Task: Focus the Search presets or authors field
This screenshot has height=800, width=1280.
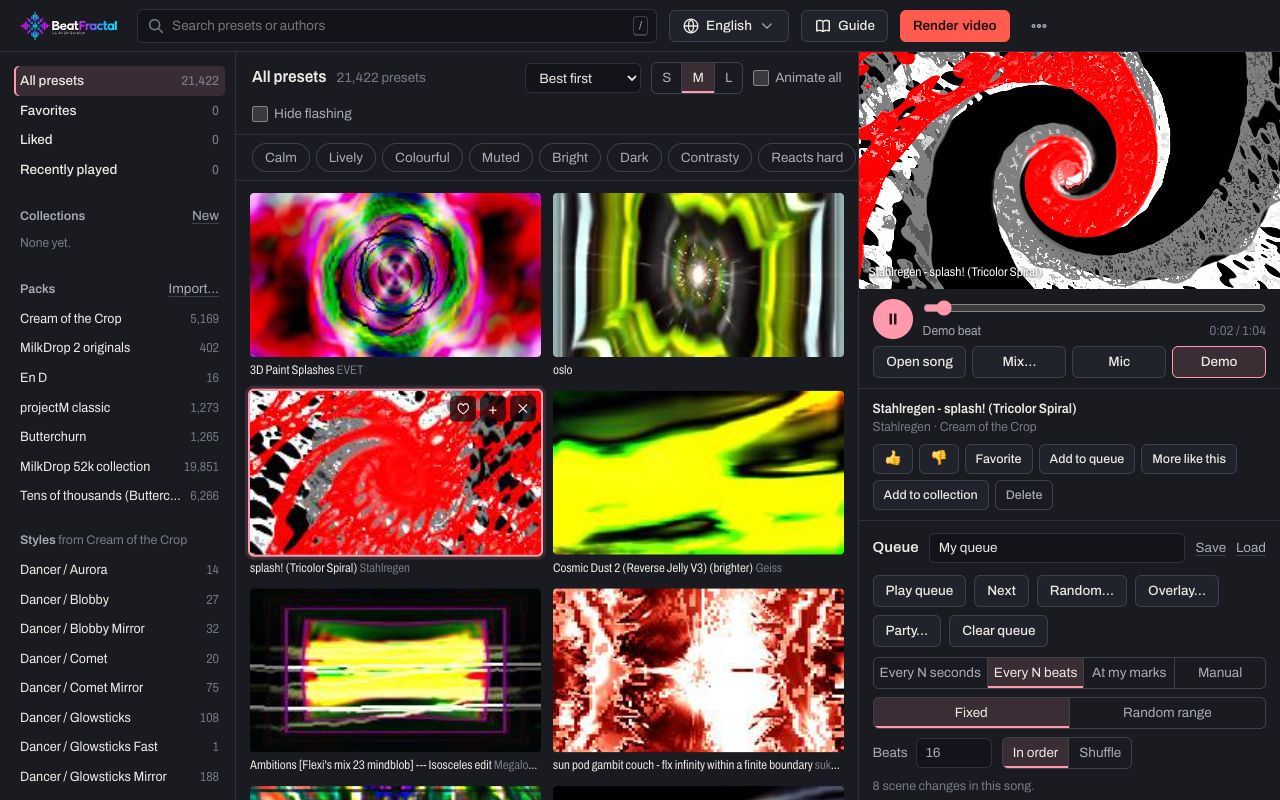Action: click(x=397, y=26)
